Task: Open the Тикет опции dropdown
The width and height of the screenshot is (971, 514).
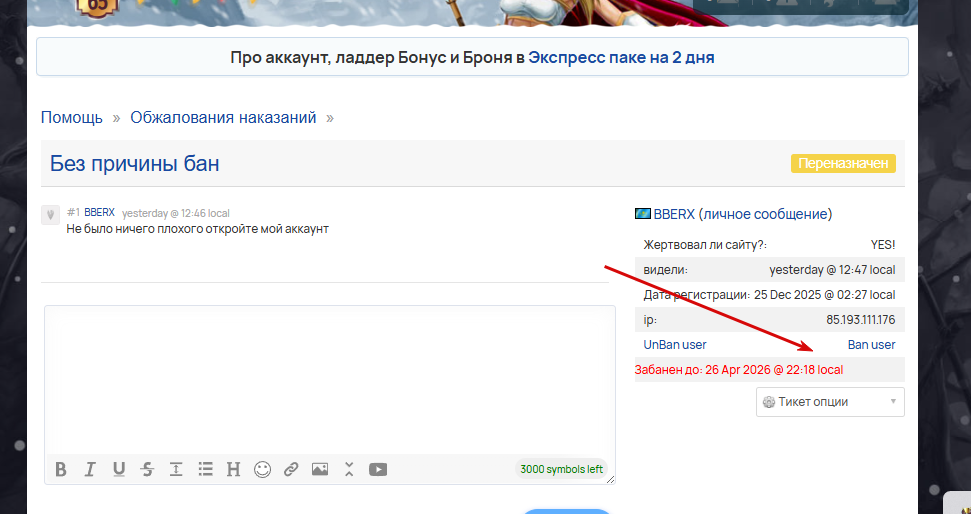Action: [830, 402]
